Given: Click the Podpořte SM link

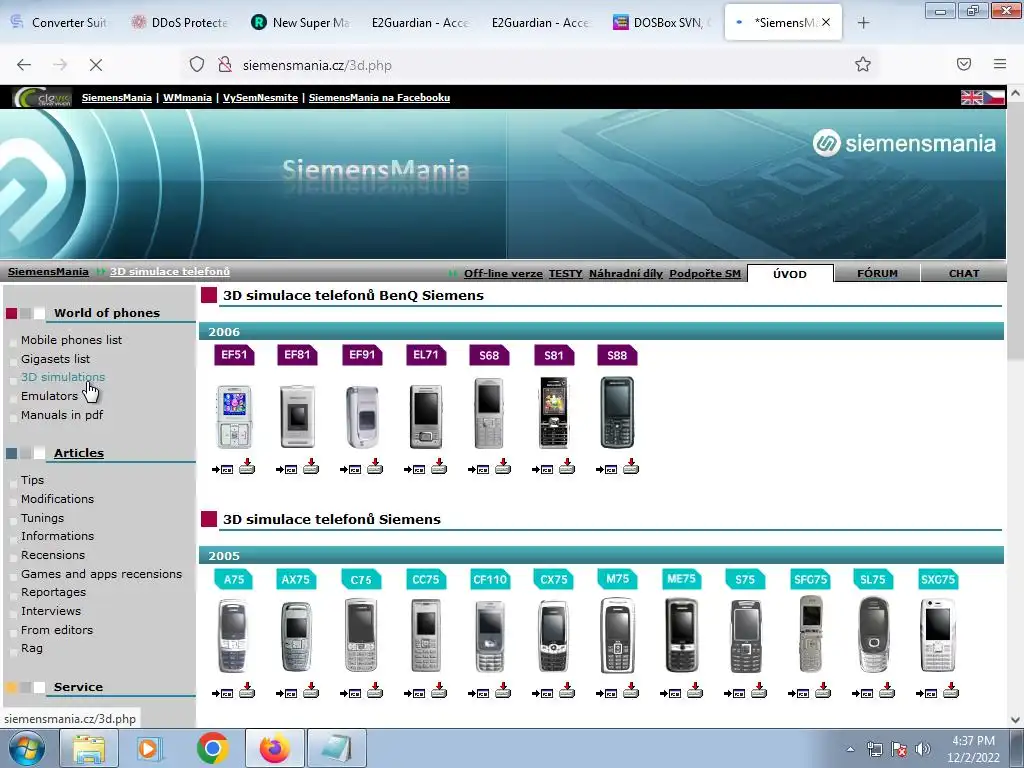Looking at the screenshot, I should pos(705,274).
